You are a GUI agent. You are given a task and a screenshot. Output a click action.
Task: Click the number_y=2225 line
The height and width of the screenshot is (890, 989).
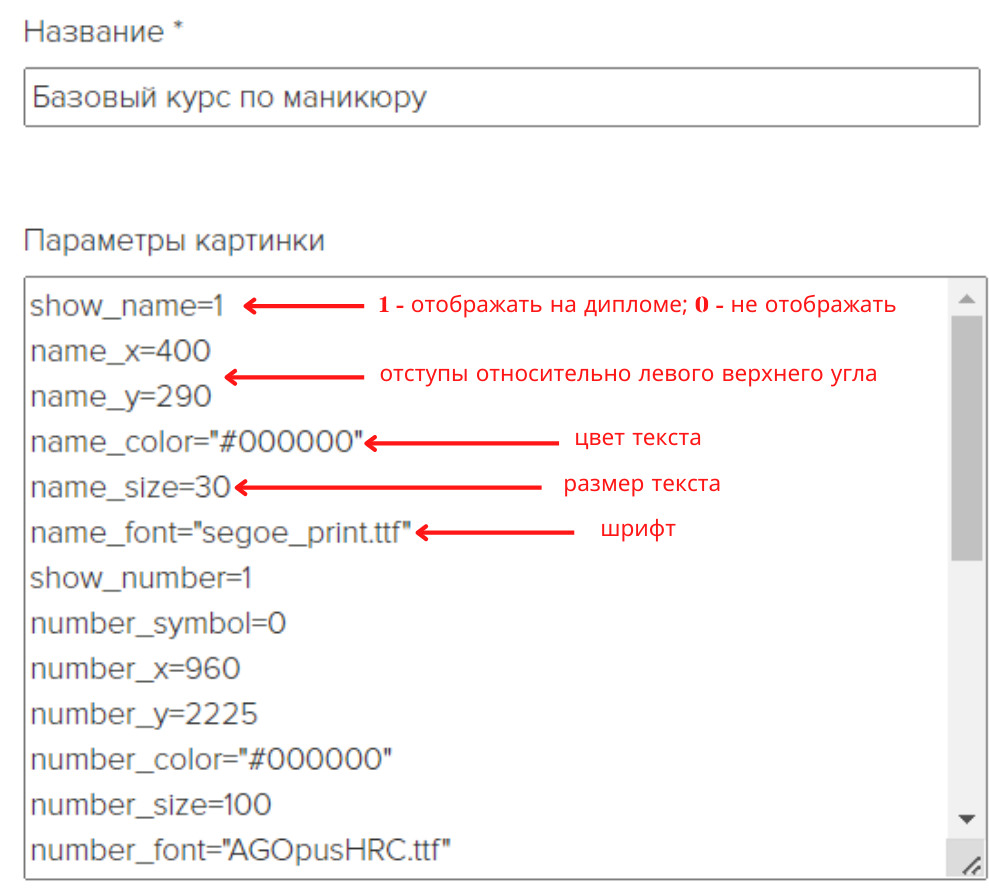144,715
